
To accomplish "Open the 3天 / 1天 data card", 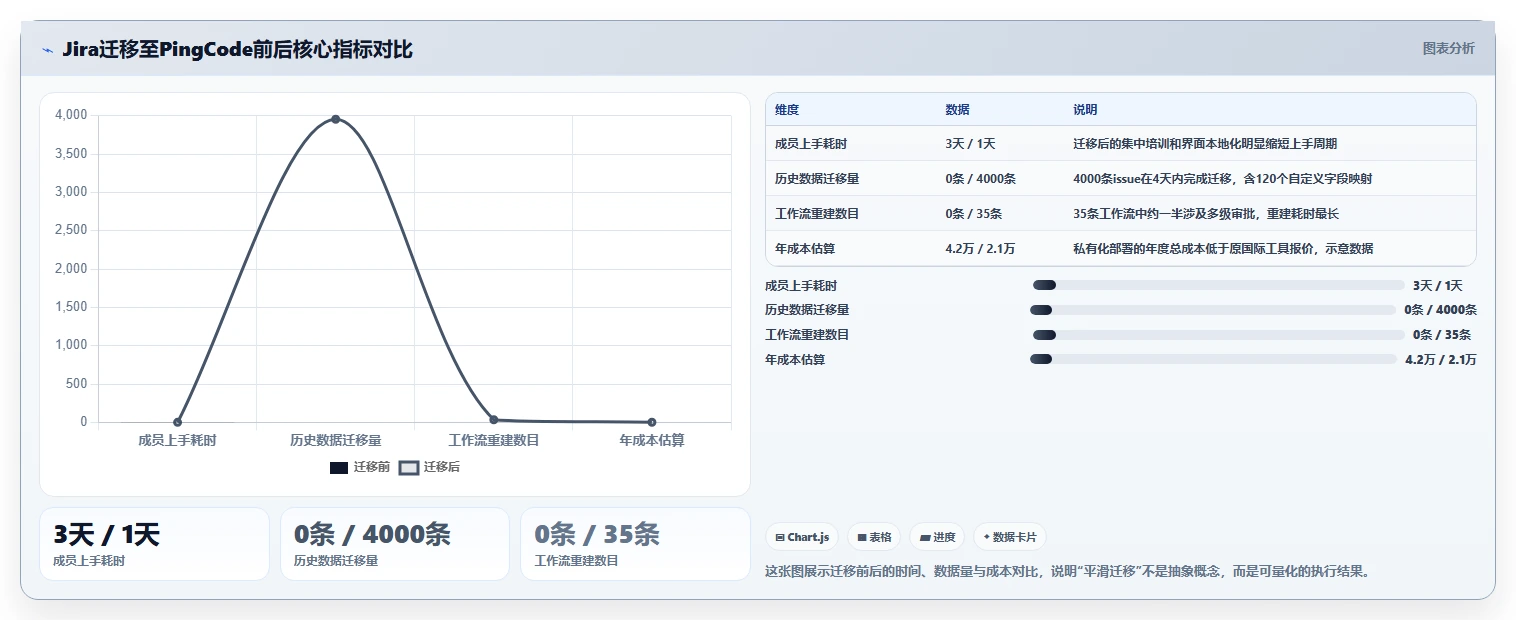I will coord(154,544).
